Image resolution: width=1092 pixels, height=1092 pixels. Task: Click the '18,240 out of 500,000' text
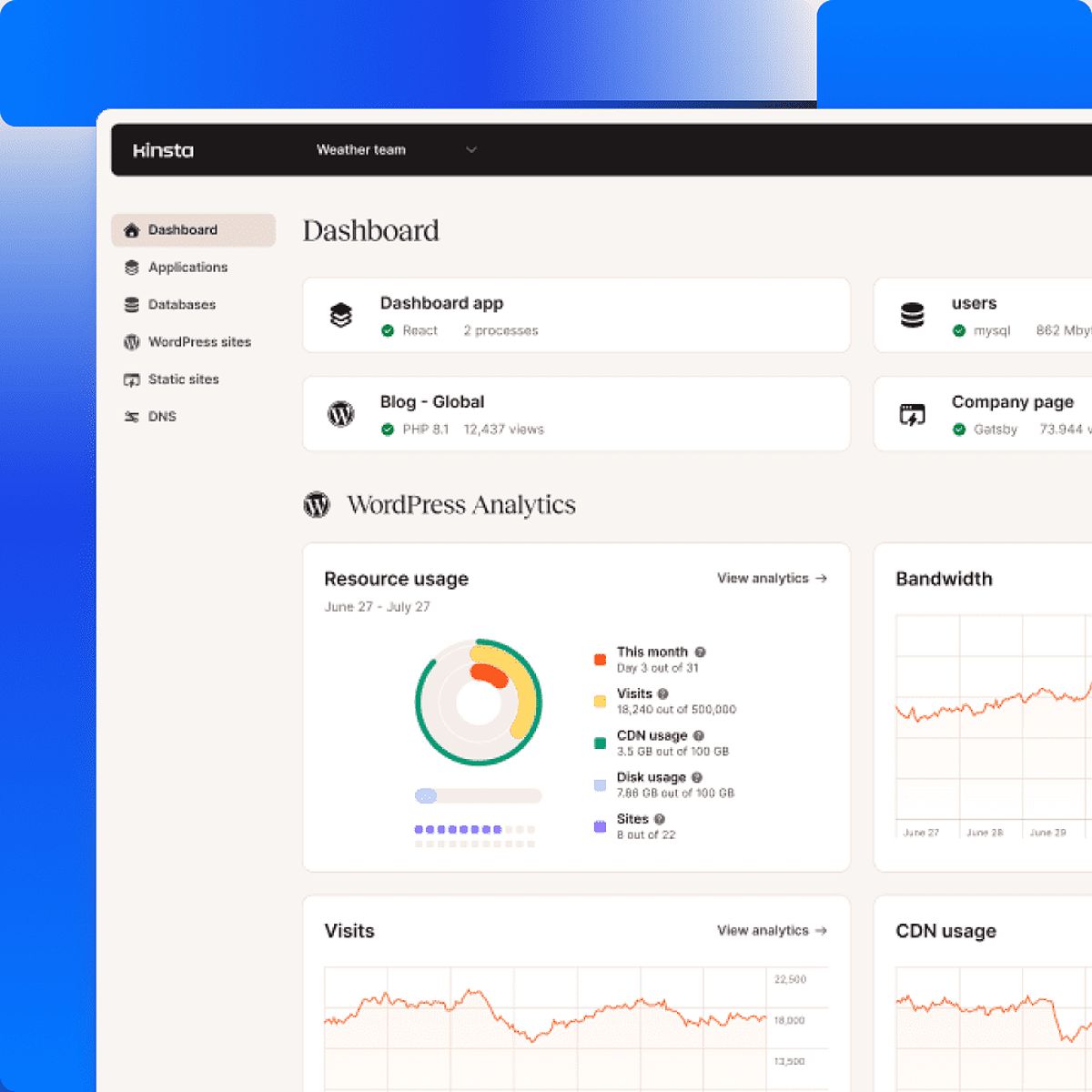676,709
